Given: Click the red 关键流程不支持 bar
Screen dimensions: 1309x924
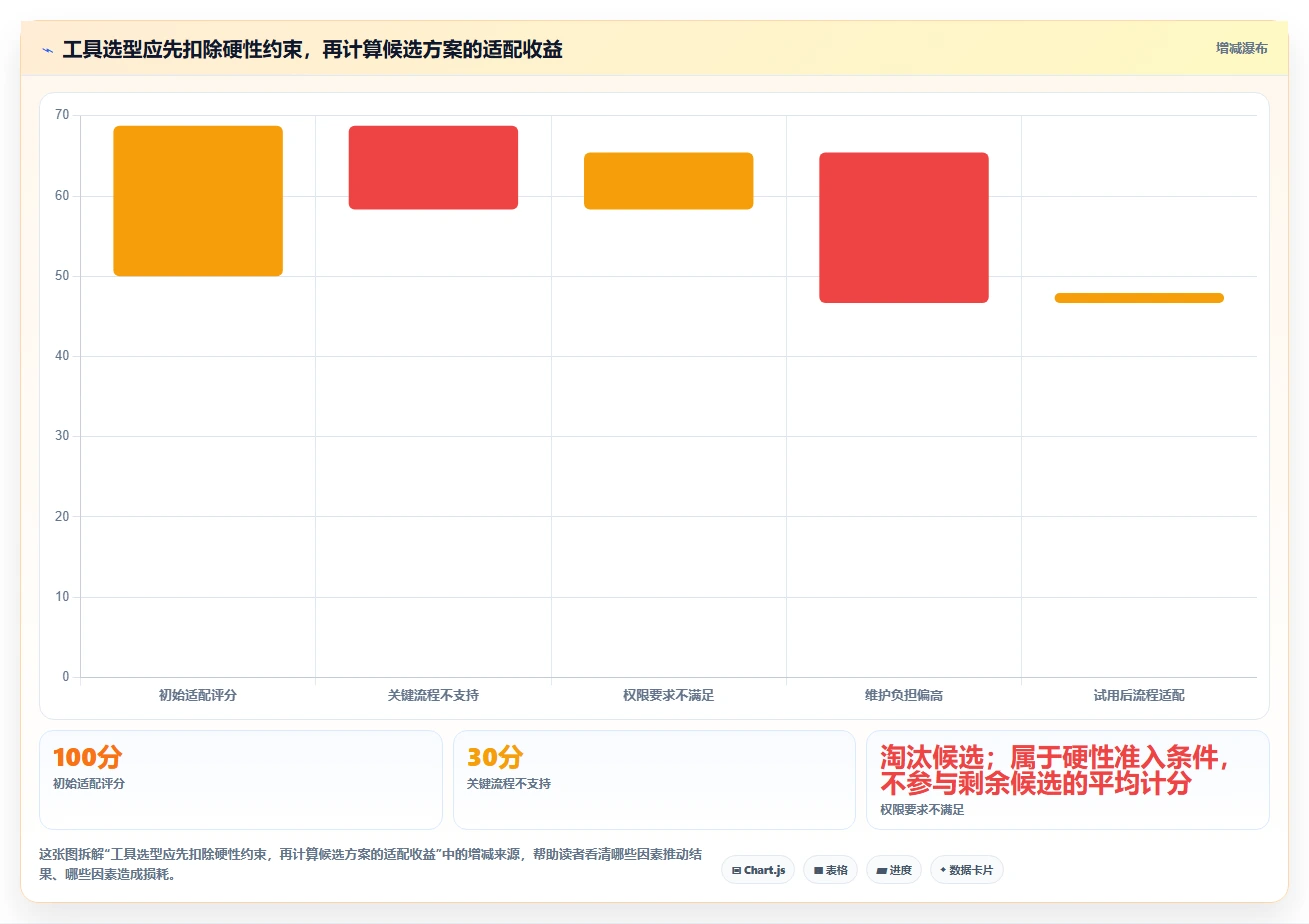Looking at the screenshot, I should click(x=433, y=168).
